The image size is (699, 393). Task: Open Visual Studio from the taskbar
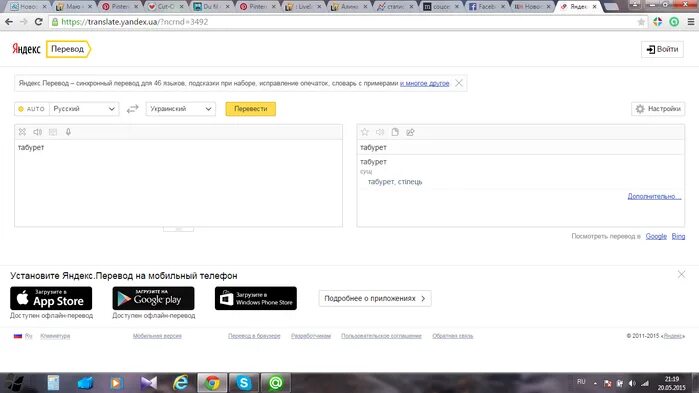click(148, 383)
